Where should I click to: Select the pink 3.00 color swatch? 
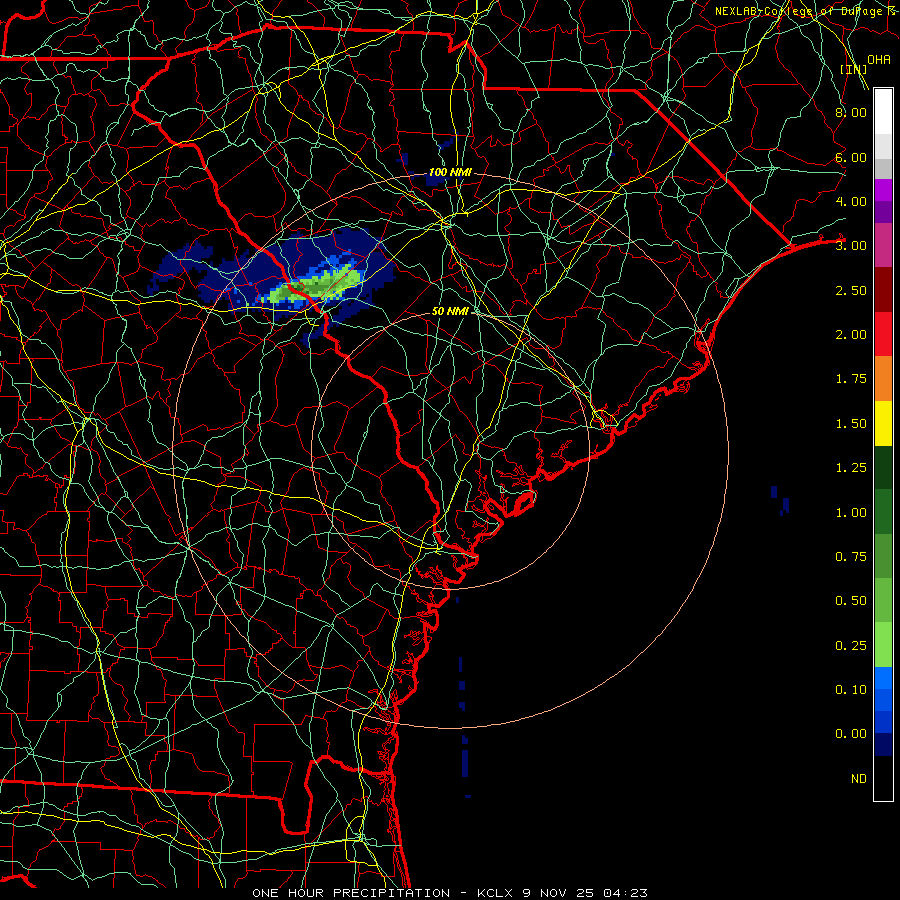(x=883, y=245)
